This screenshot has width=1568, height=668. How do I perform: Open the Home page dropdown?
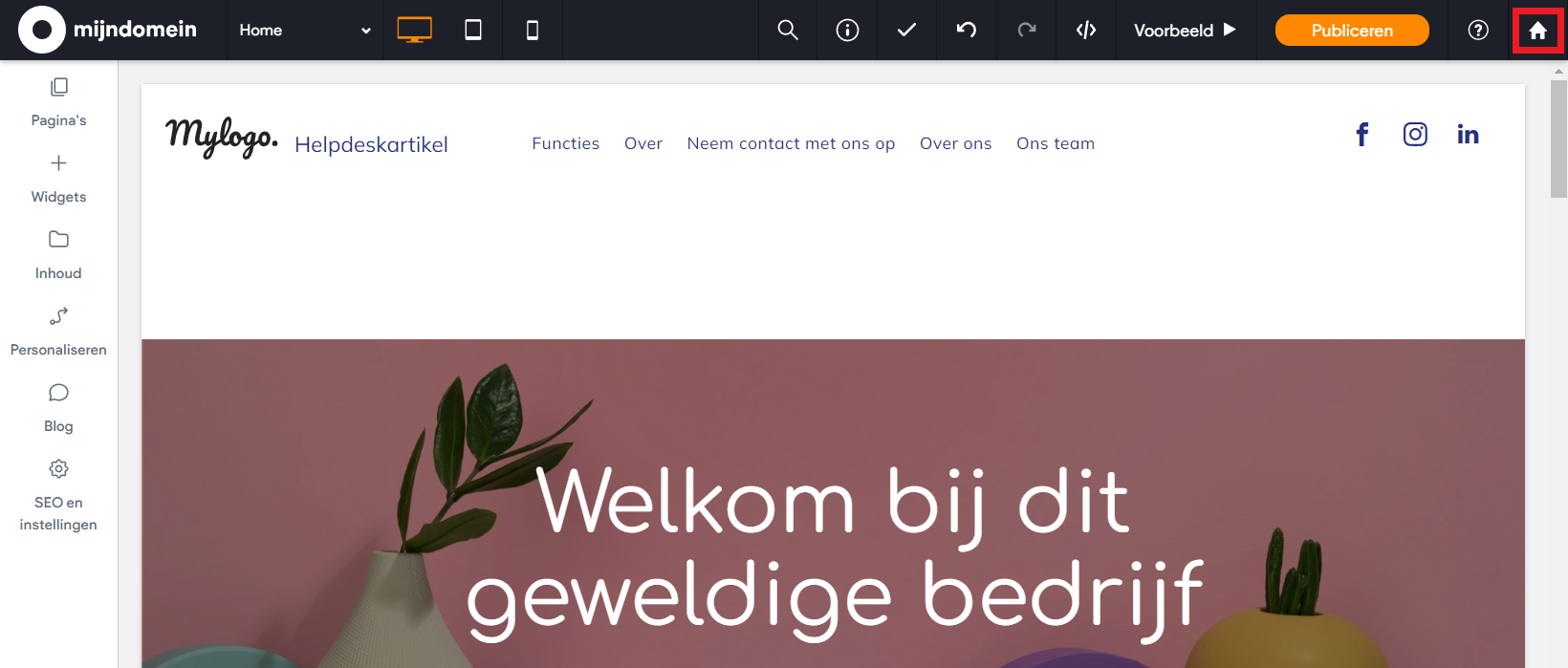[x=304, y=31]
